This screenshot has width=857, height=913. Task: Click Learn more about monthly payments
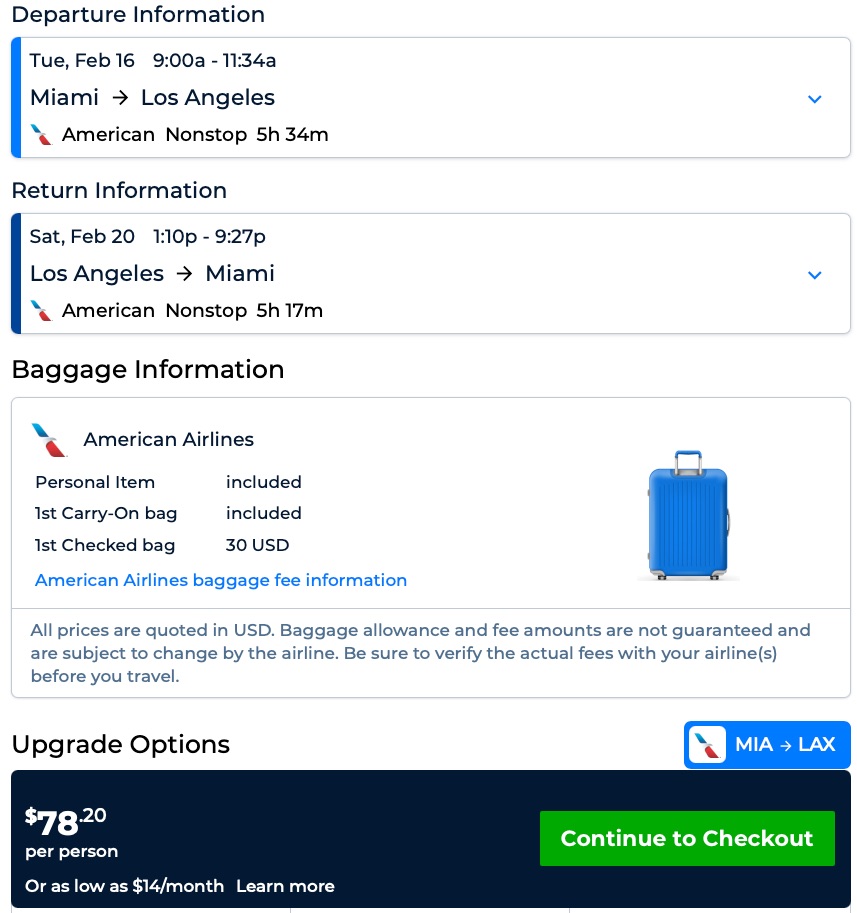[285, 886]
